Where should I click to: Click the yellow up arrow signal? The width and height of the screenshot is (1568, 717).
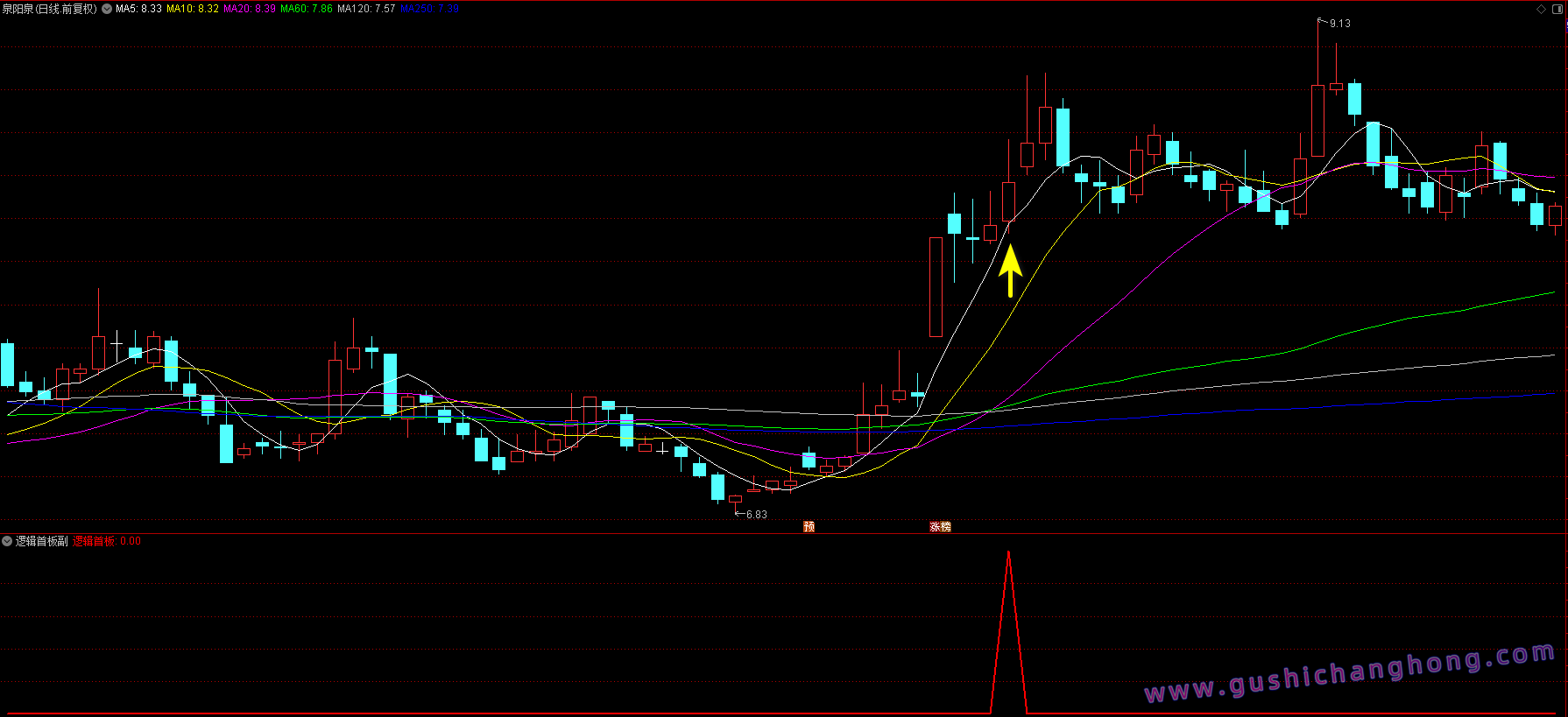point(1010,271)
